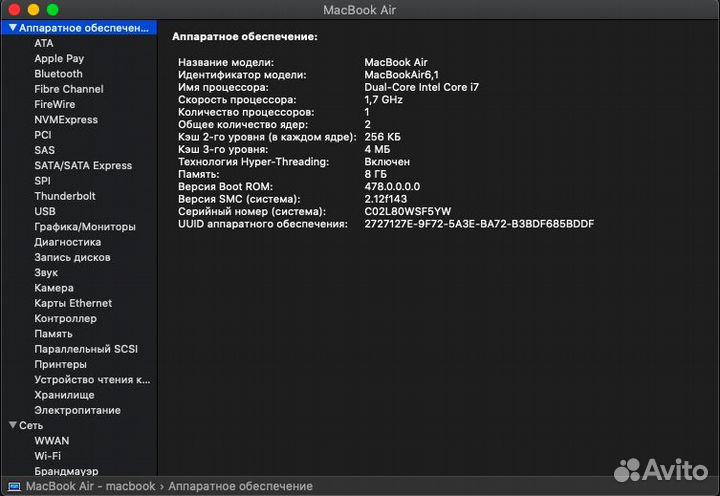Select Электропитание entry
The image size is (720, 496).
coord(77,410)
